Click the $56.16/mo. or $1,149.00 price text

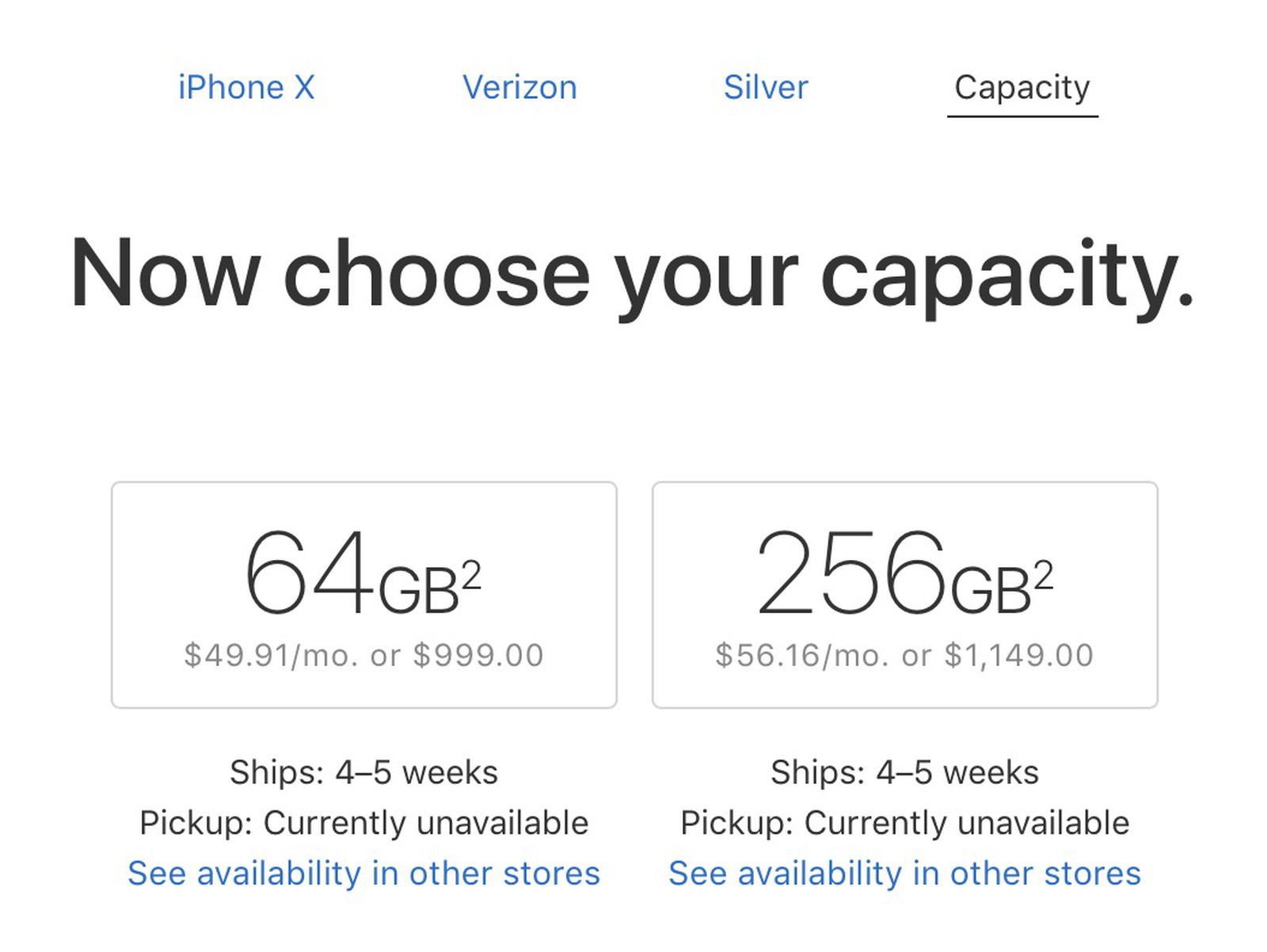pos(904,656)
